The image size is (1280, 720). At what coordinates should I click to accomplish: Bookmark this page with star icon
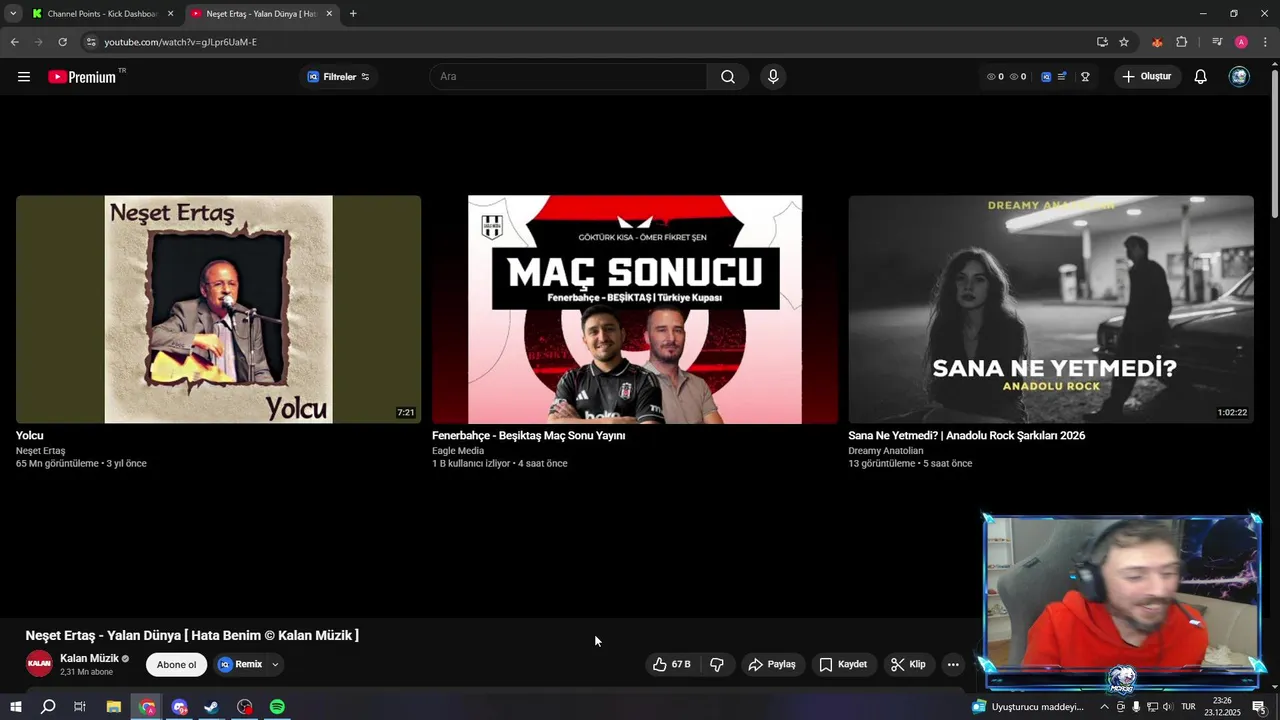1124,42
